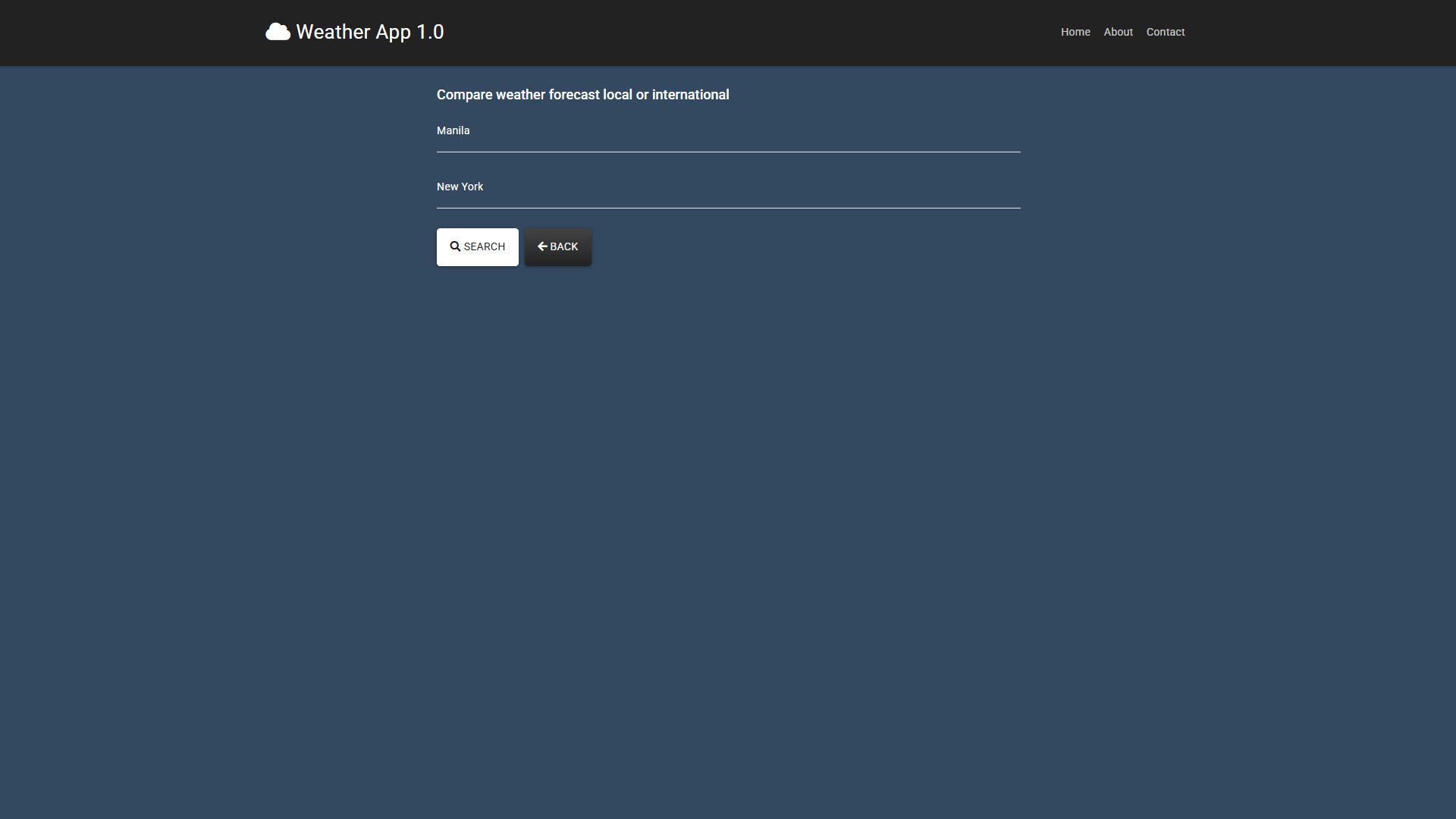Click the underline beneath New York field
The height and width of the screenshot is (819, 1456).
(728, 208)
